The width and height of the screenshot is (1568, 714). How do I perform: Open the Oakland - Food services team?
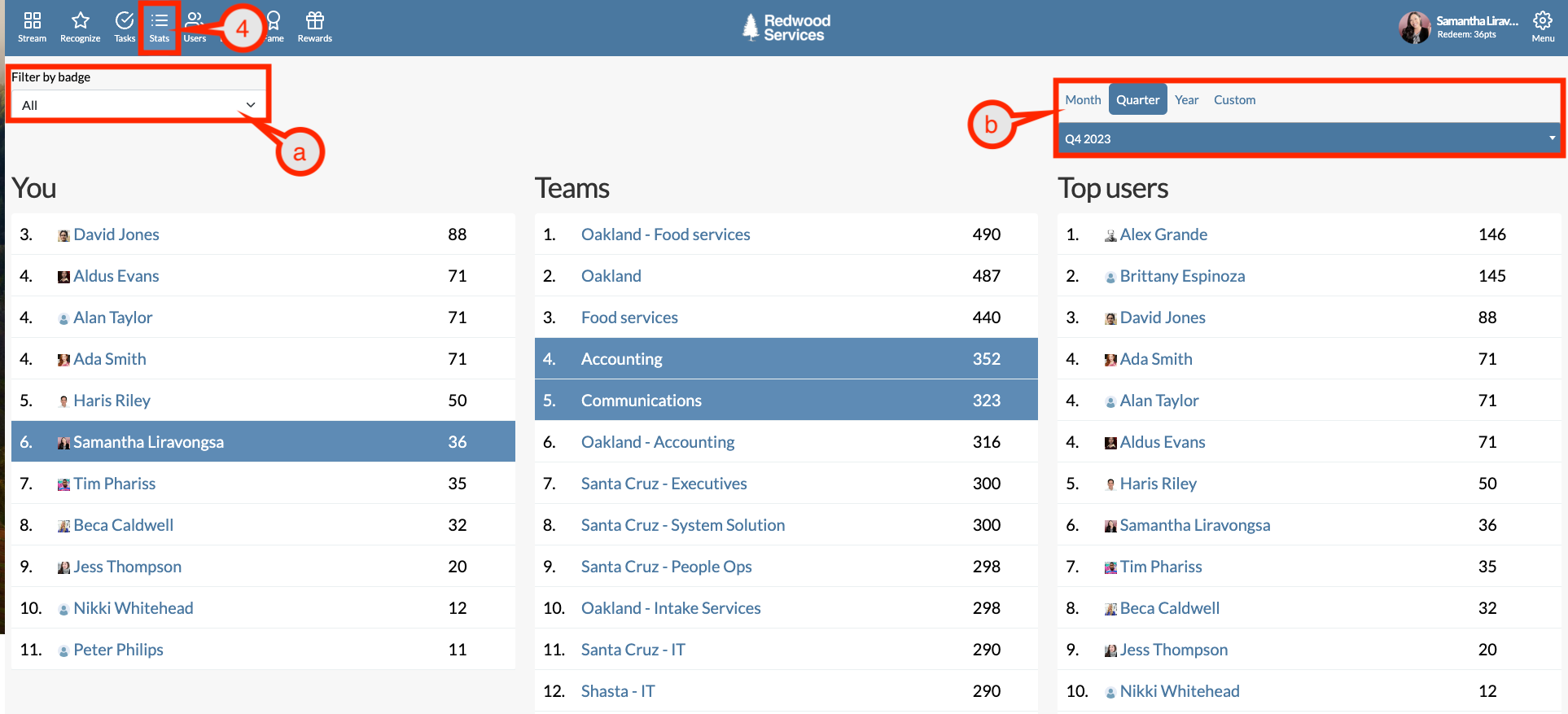point(665,234)
